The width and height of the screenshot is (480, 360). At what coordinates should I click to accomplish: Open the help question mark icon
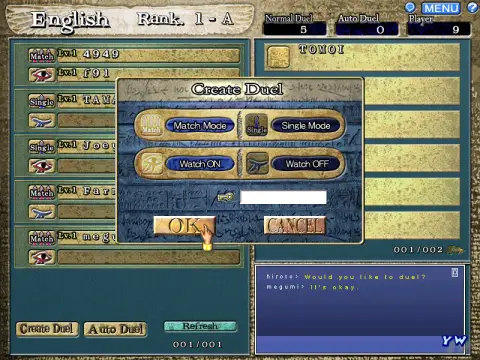click(x=472, y=7)
